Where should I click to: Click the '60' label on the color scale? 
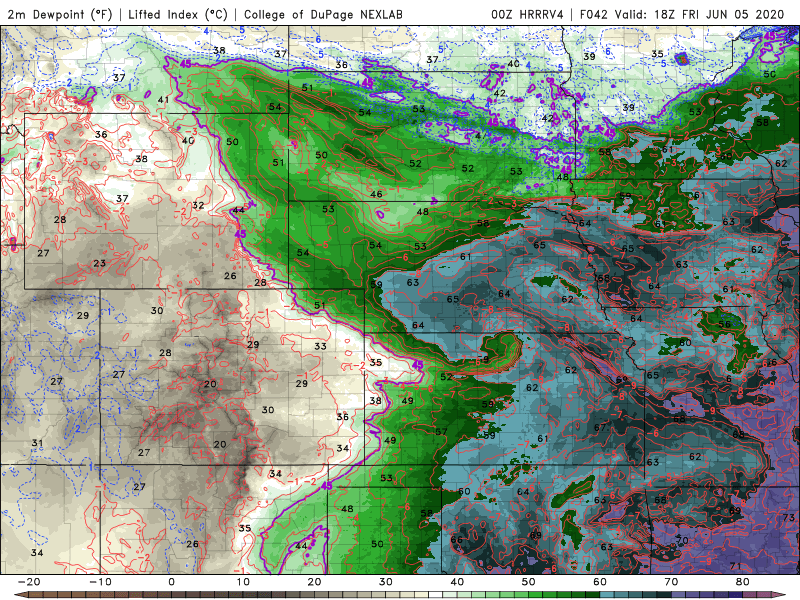click(600, 582)
